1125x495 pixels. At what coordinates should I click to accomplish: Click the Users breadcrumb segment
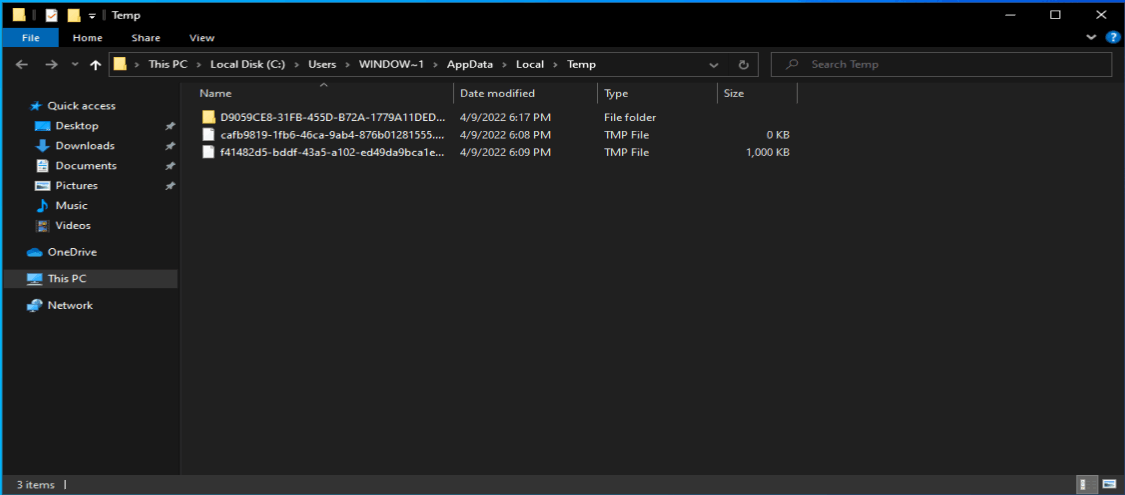tap(322, 65)
